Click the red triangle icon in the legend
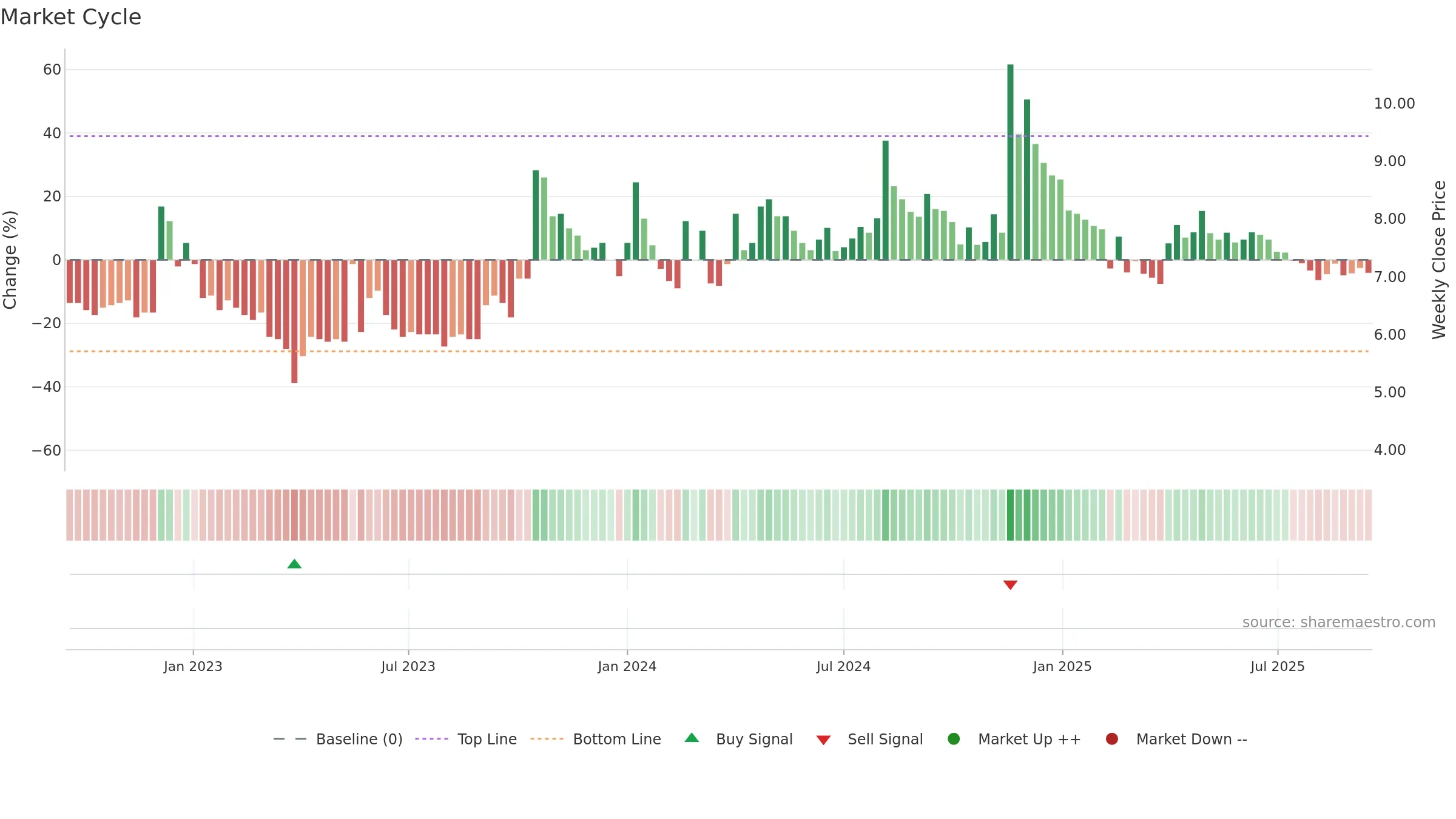The image size is (1456, 819). [x=823, y=740]
